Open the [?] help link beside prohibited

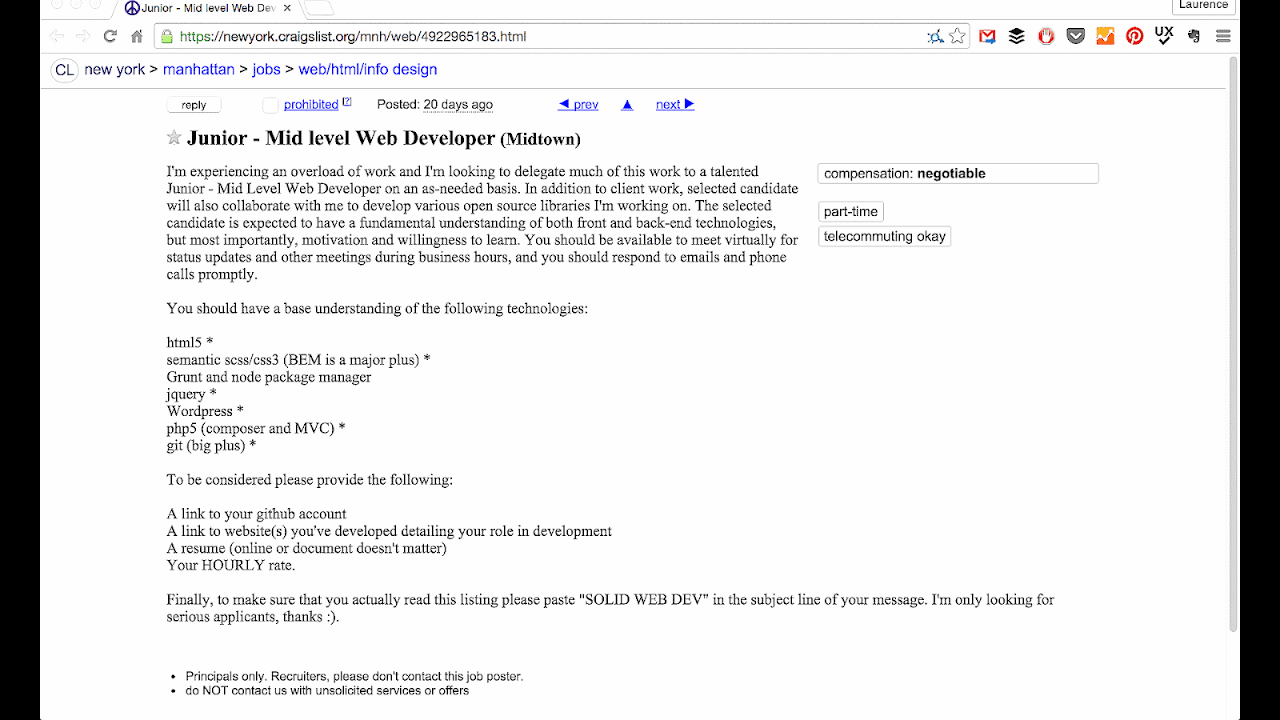click(x=347, y=101)
